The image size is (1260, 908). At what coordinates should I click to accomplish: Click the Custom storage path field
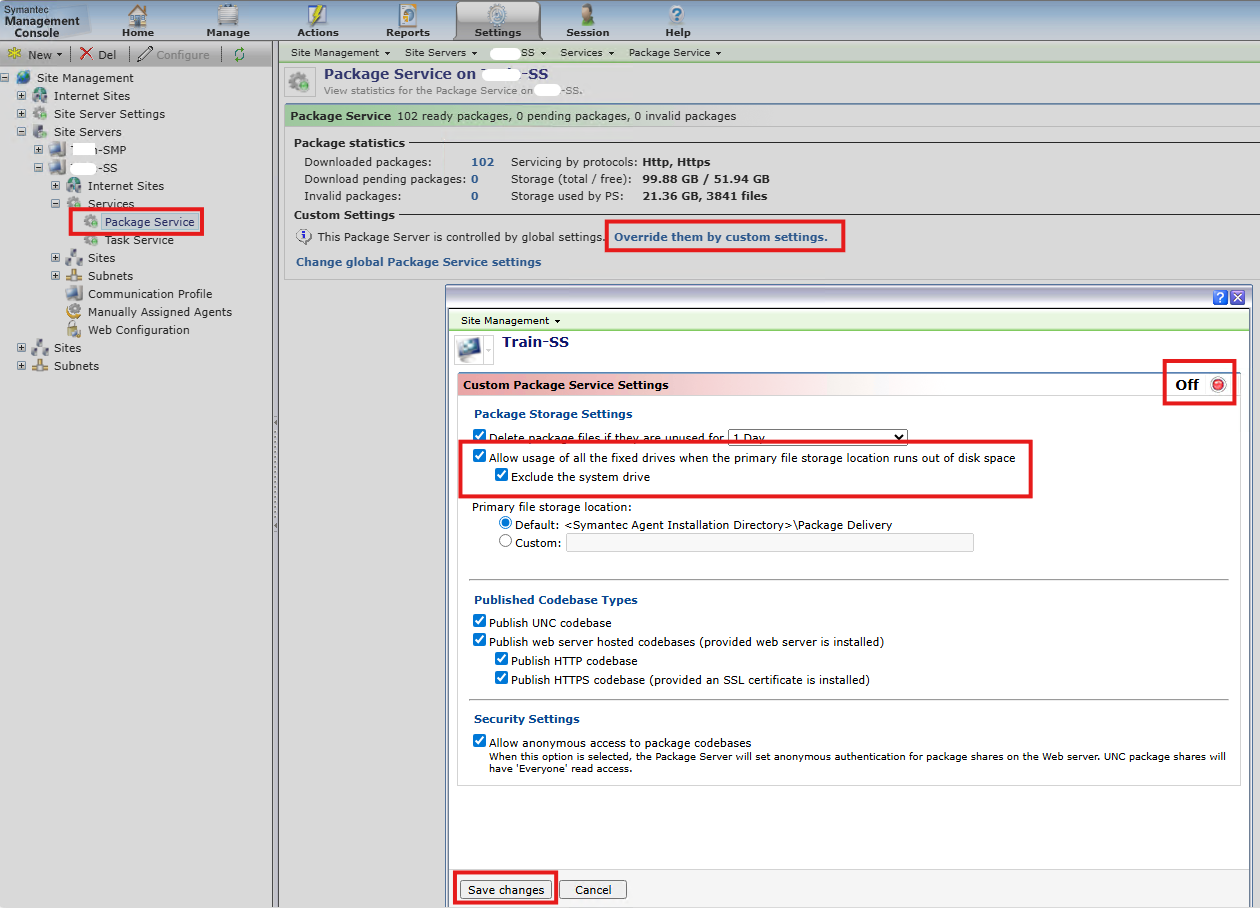(769, 542)
